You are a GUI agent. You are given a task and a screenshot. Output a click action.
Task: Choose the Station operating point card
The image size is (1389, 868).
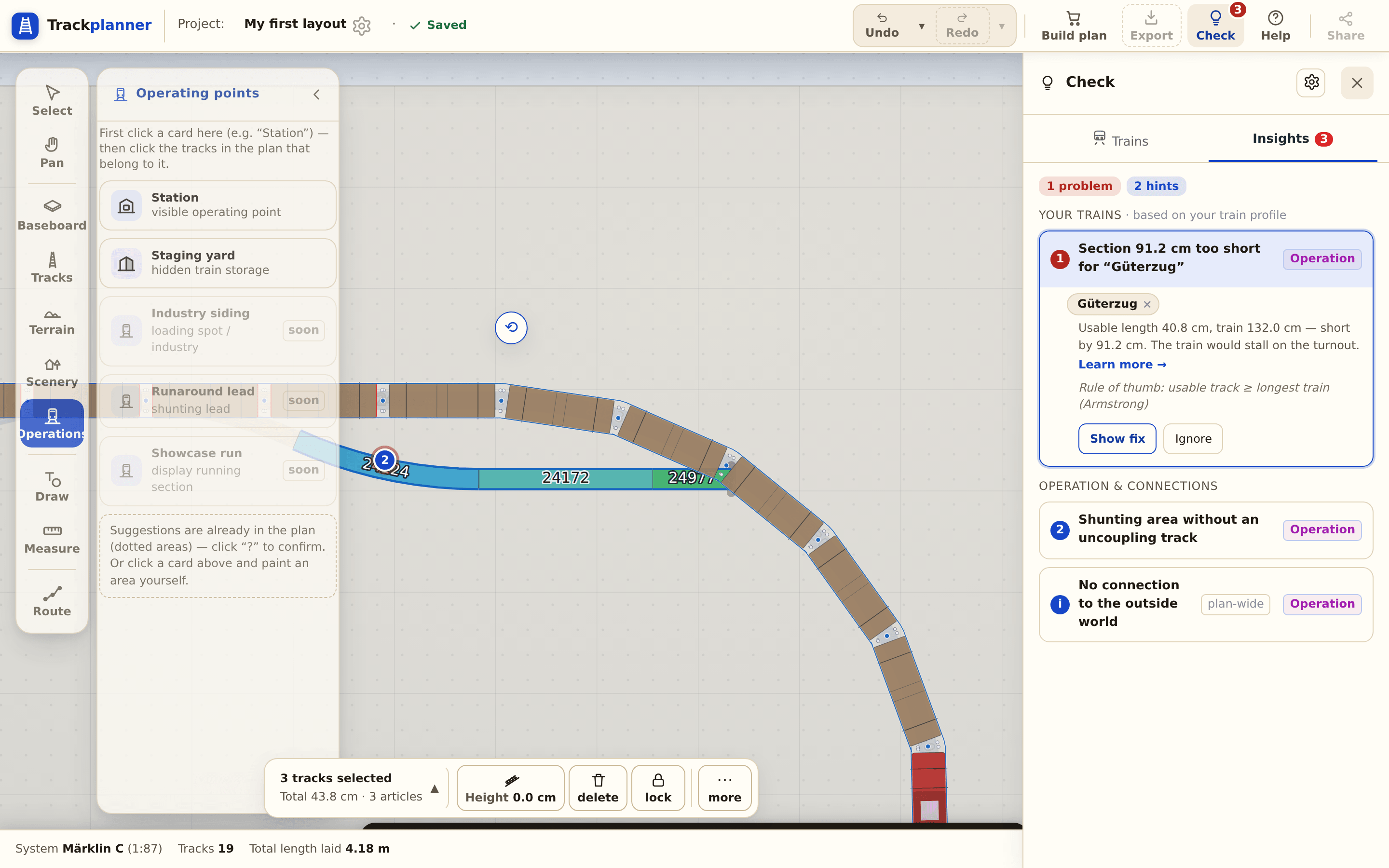click(x=218, y=205)
